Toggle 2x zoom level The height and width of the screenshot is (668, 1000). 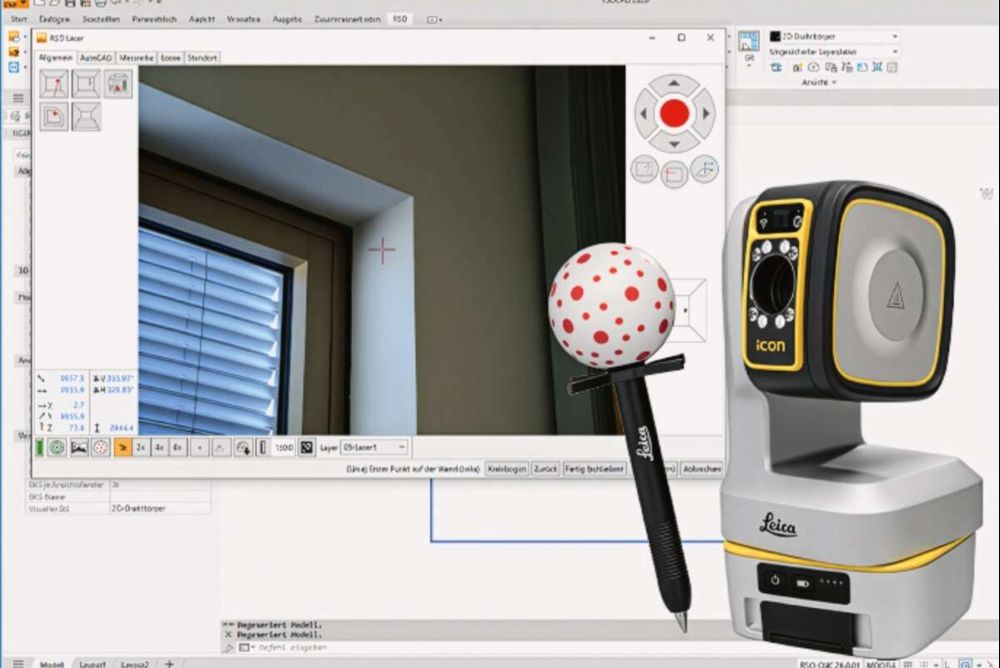[x=142, y=447]
